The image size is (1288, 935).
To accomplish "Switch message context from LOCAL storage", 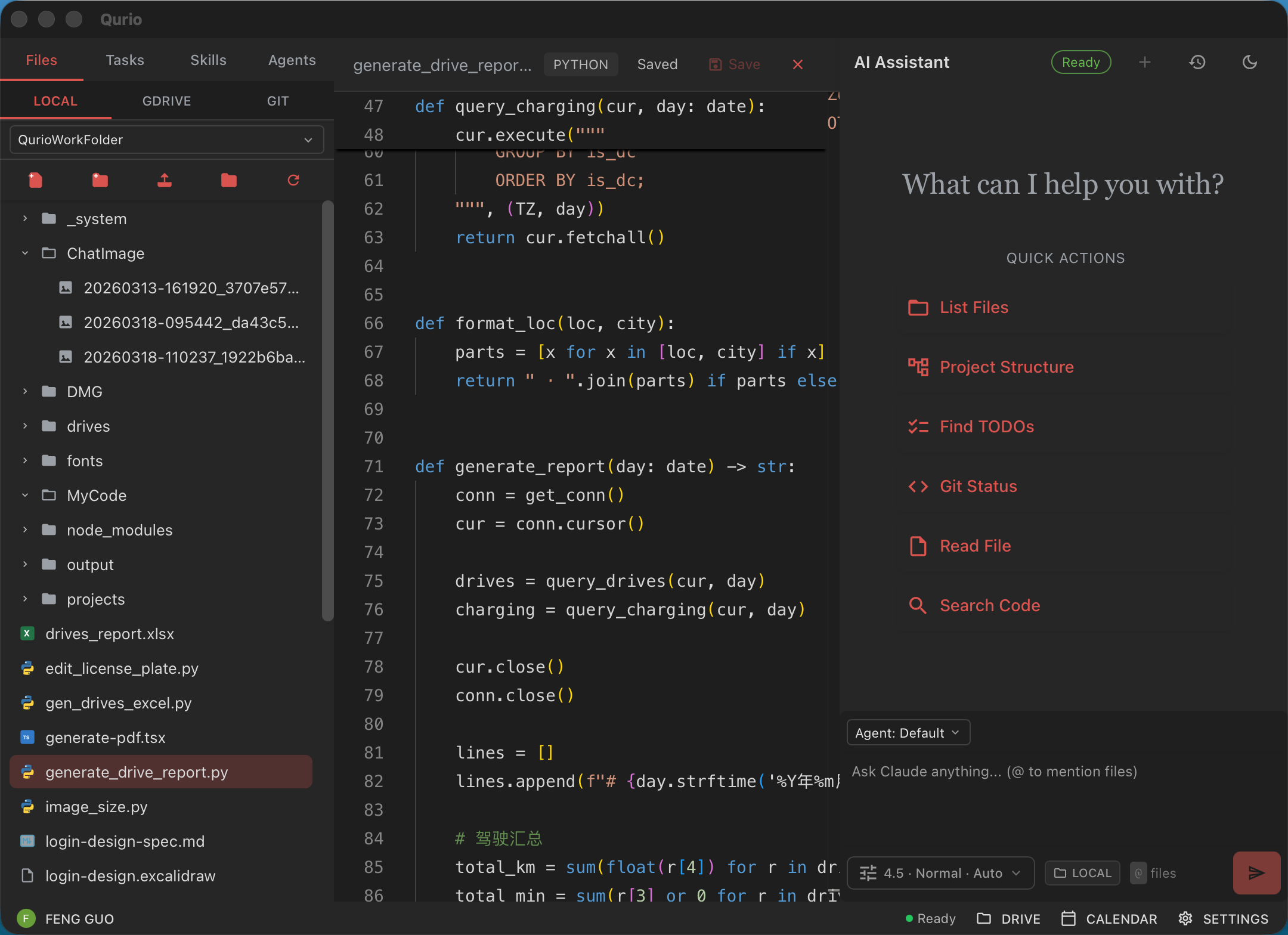I will pos(1081,872).
